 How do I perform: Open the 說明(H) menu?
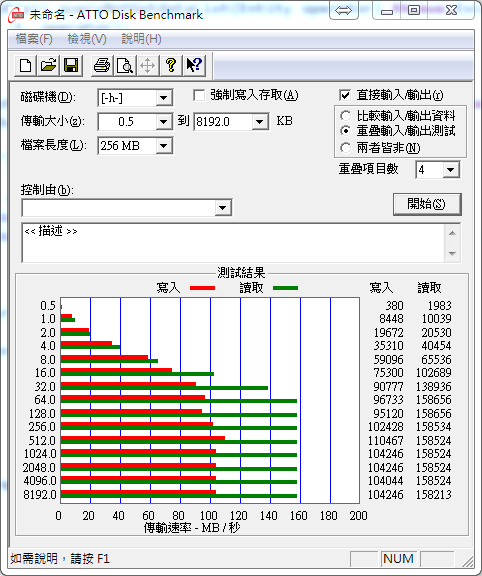point(141,39)
